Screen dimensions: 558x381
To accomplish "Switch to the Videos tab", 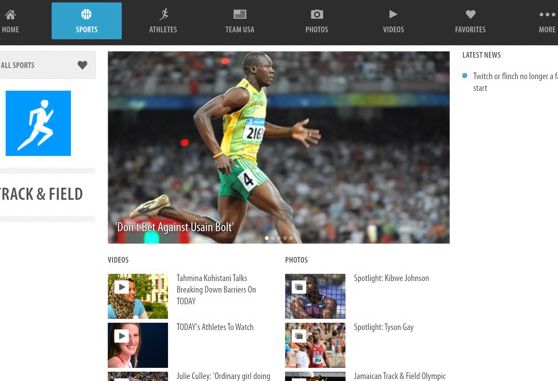I will (x=393, y=21).
